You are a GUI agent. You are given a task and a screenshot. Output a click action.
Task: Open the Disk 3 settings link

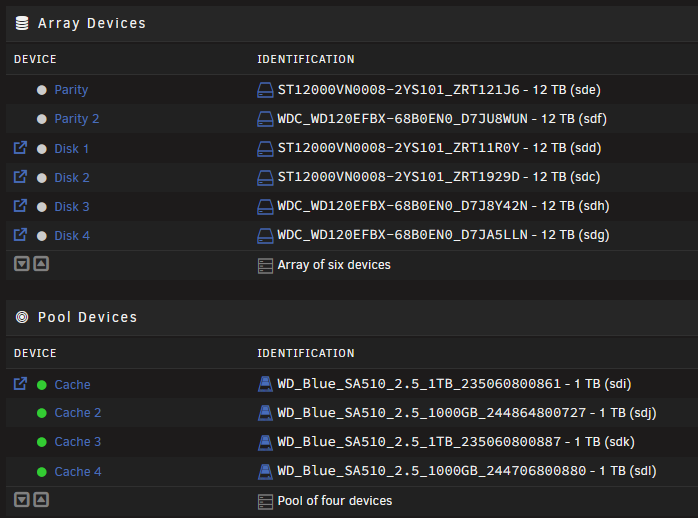coord(72,206)
